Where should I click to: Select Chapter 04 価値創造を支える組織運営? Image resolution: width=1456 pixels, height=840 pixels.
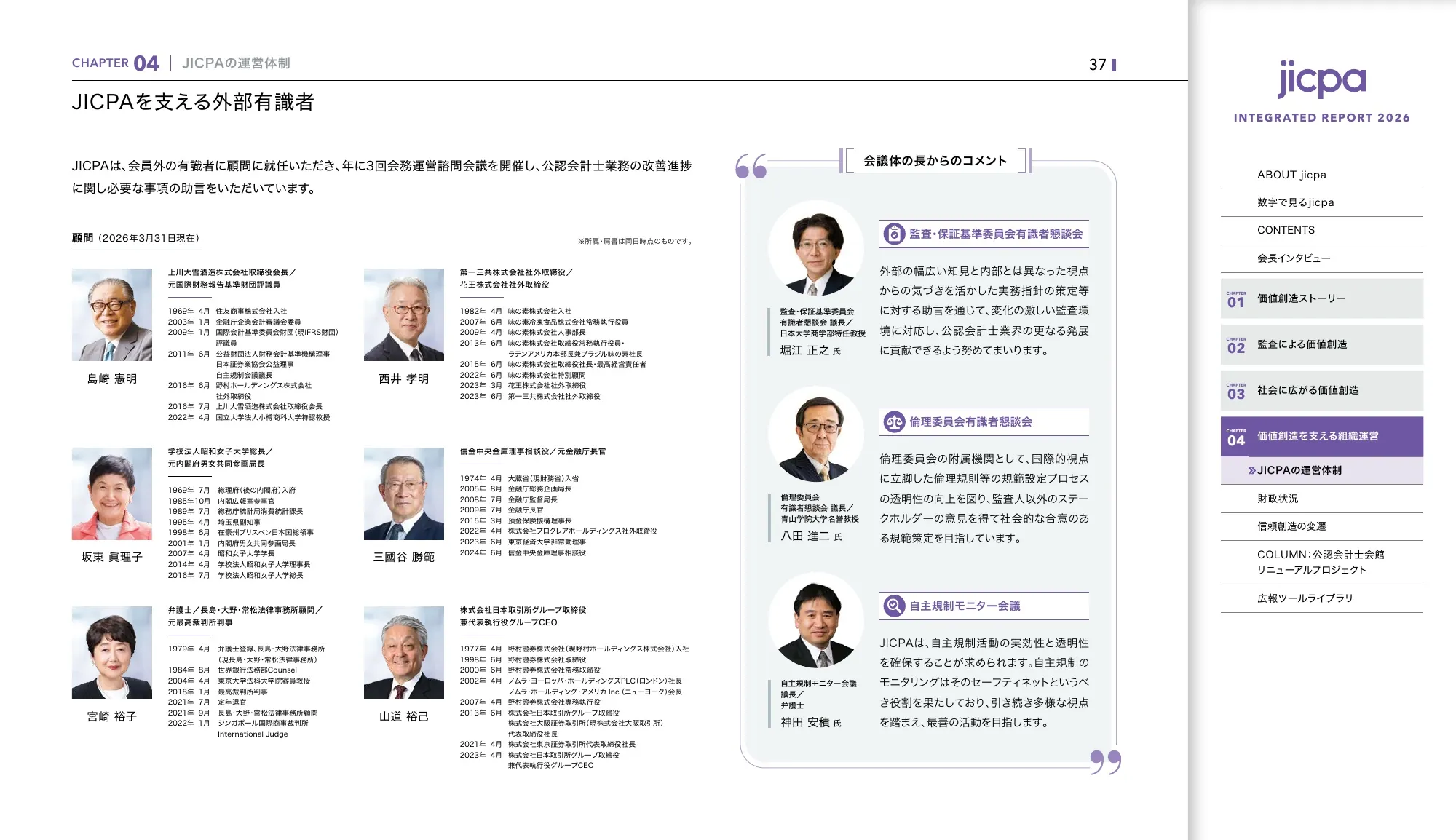pyautogui.click(x=1321, y=436)
